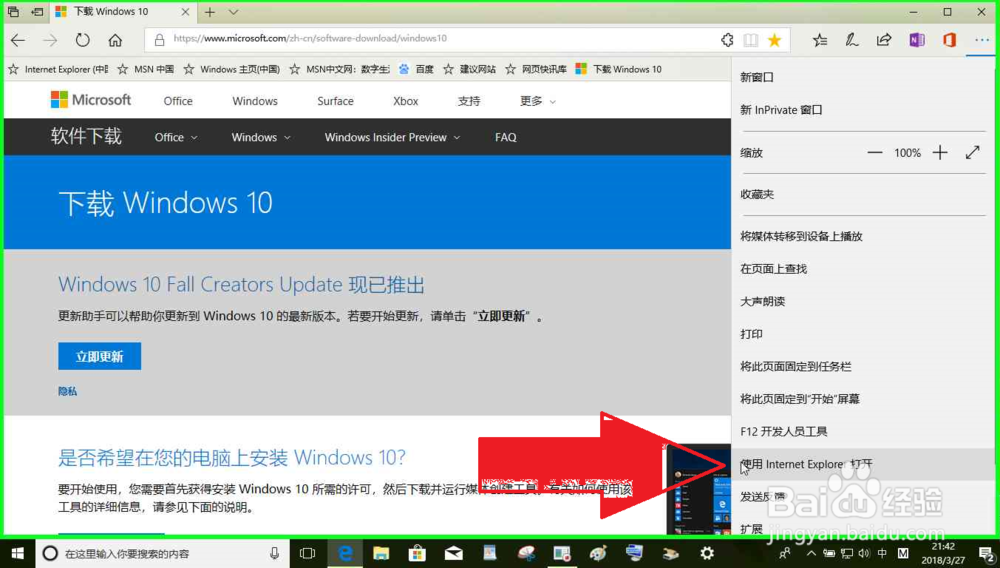Image resolution: width=1000 pixels, height=568 pixels.
Task: Zoom out with the minus button
Action: (x=874, y=153)
